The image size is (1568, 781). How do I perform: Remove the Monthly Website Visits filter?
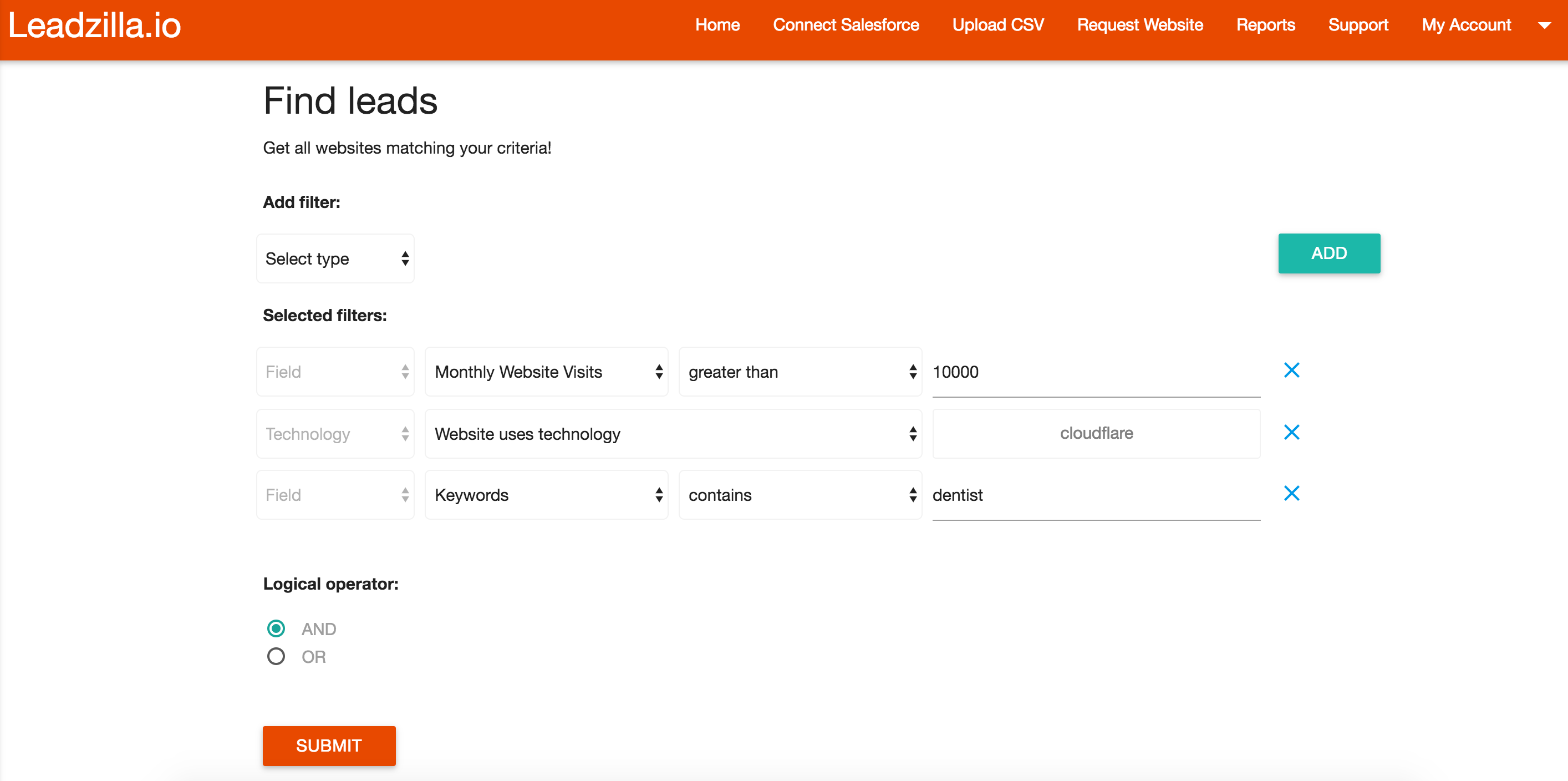(1292, 370)
